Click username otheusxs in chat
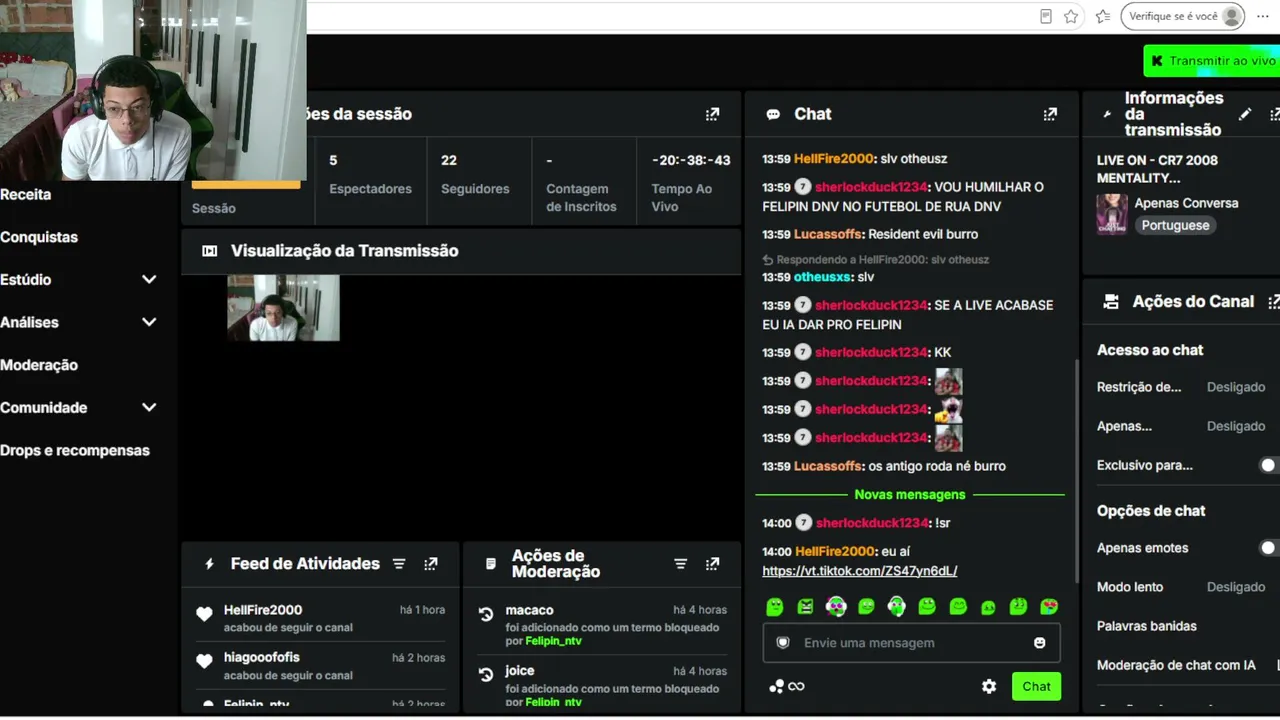Image resolution: width=1280 pixels, height=720 pixels. (822, 277)
